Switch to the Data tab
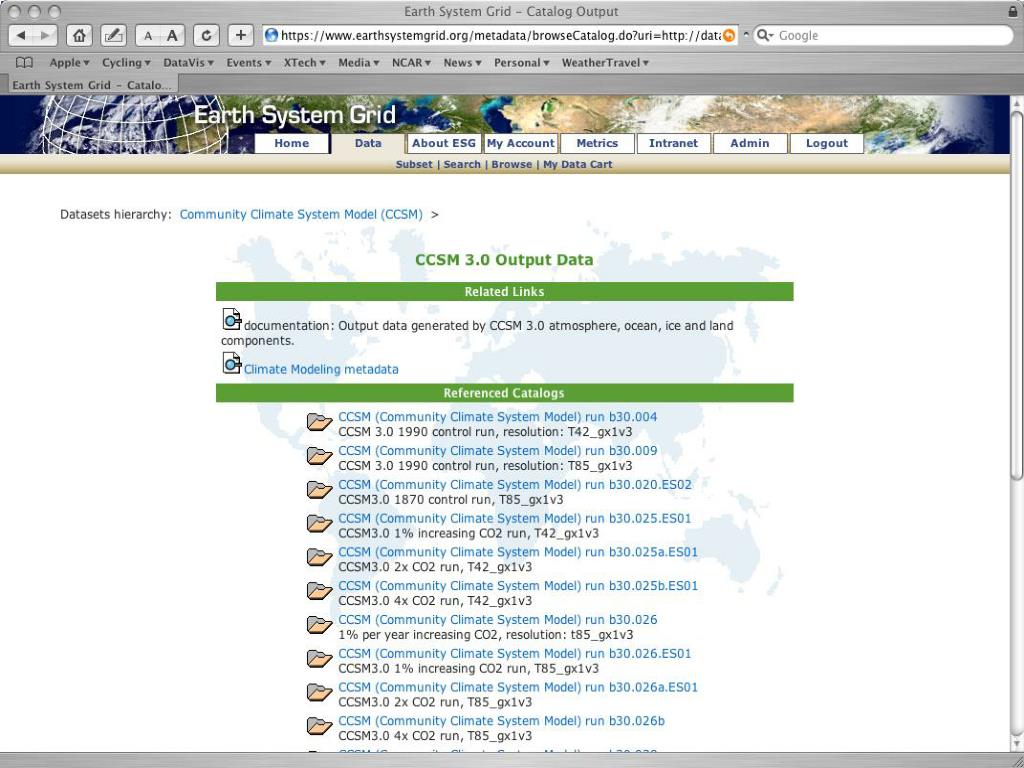The image size is (1024, 768). [368, 143]
